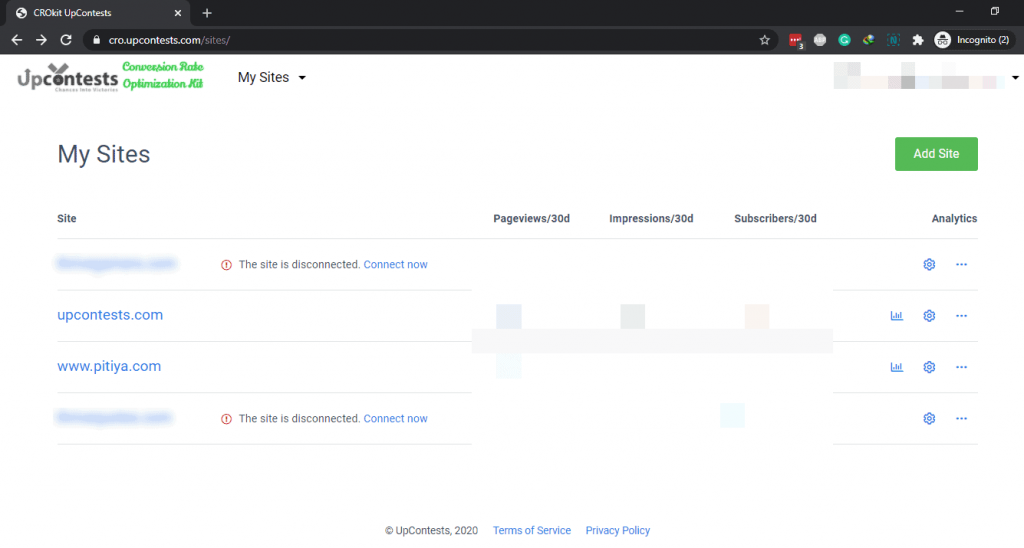Click the grey circular extension icon
The width and height of the screenshot is (1024, 548).
820,40
